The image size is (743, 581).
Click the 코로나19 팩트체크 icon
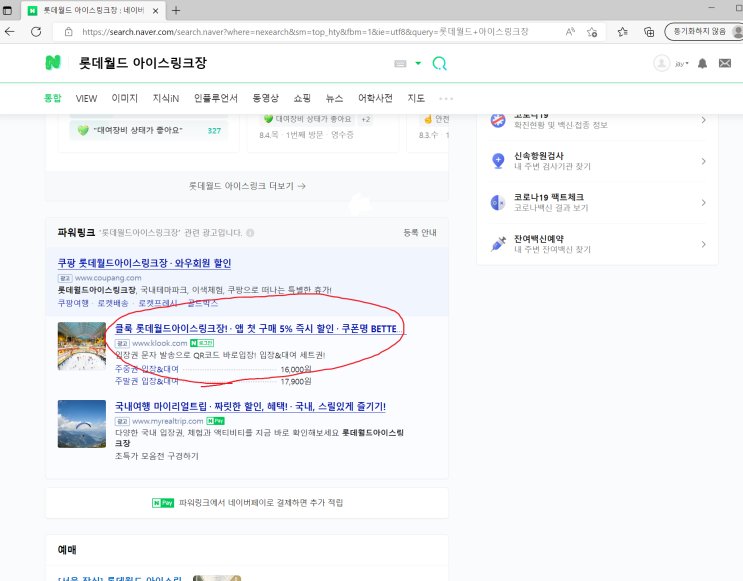[x=498, y=203]
